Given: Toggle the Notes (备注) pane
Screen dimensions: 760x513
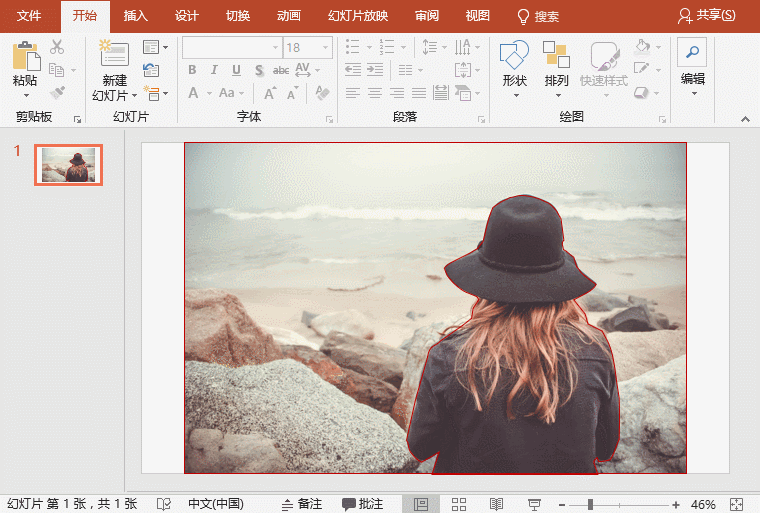Looking at the screenshot, I should coord(301,504).
